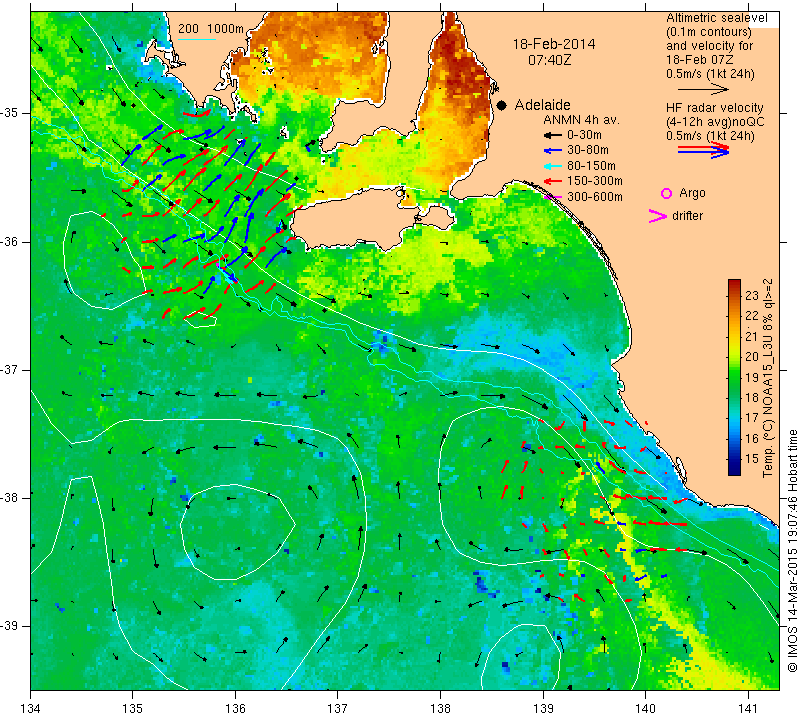Screen dimensions: 800x720
Task: Click the 20 tick on temperature scale
Action: [x=752, y=356]
